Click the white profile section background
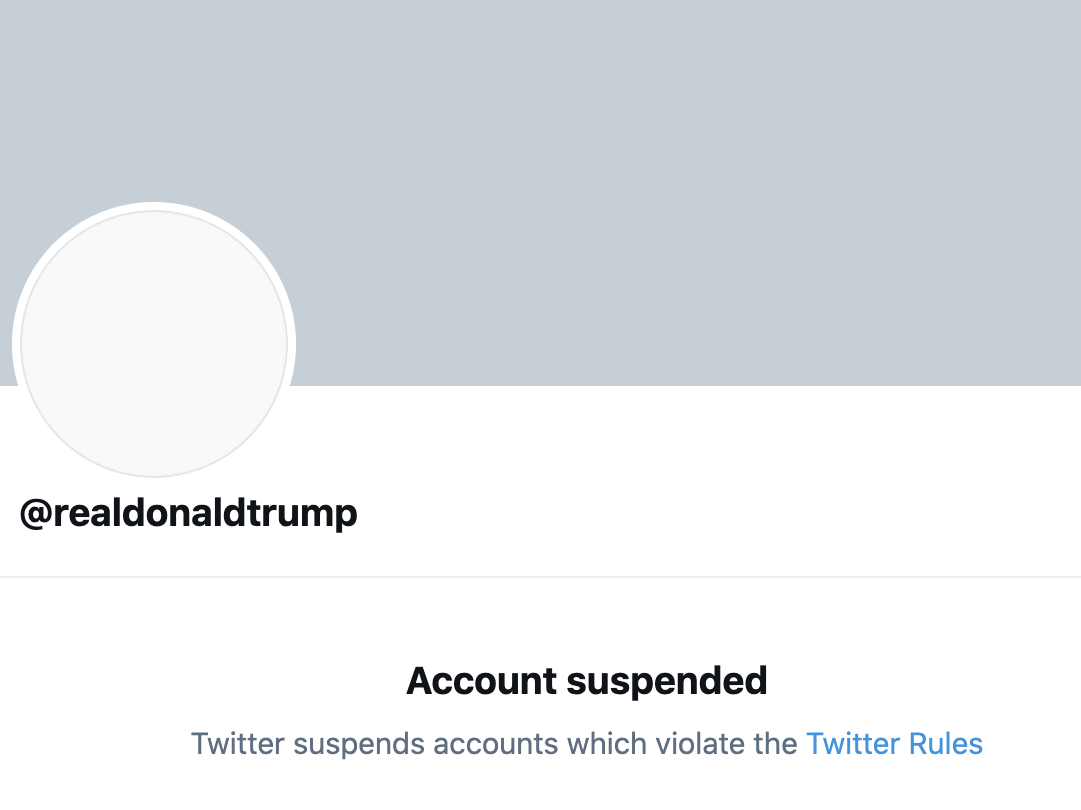Image resolution: width=1081 pixels, height=810 pixels. coord(700,480)
